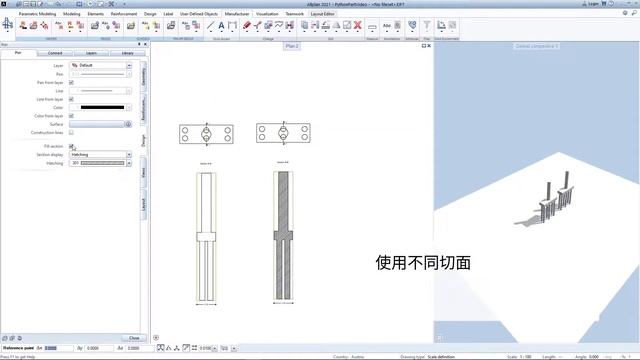Viewport: 640px width, 360px height.
Task: Click the mirror H-shaped icon in ribbon
Action: pyautogui.click(x=289, y=25)
